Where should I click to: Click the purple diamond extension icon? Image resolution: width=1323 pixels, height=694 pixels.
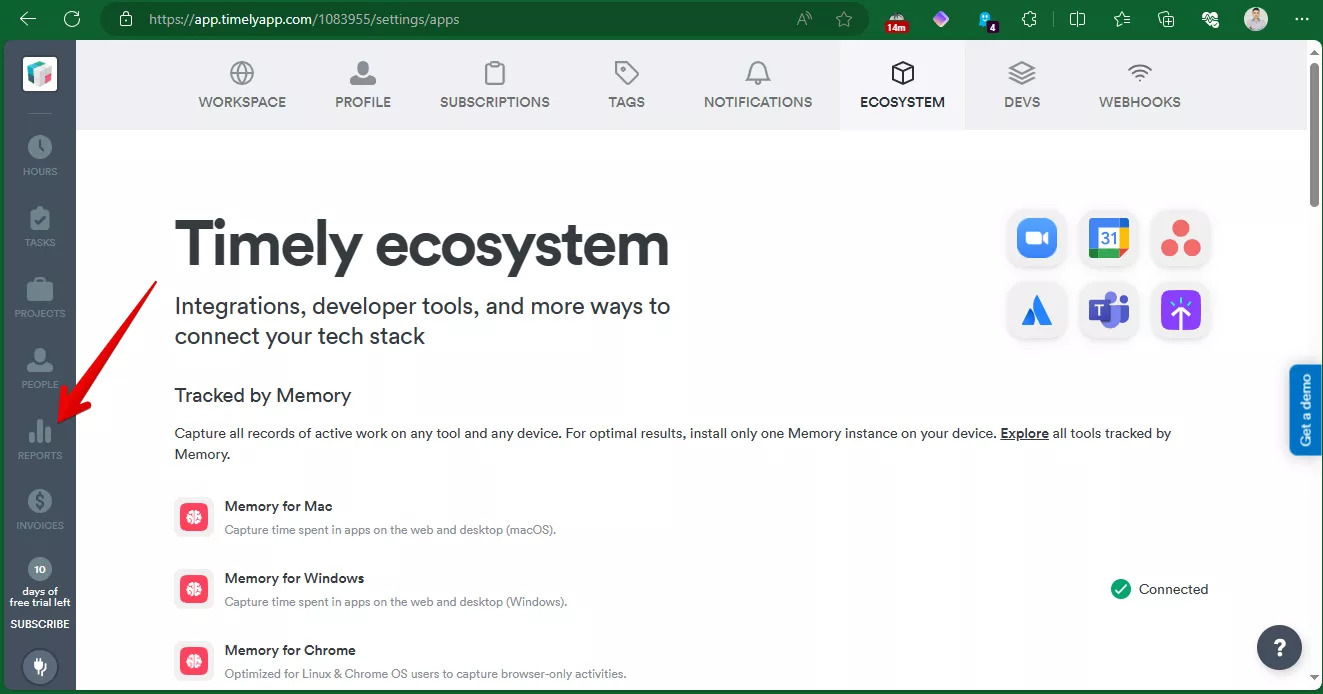click(x=940, y=19)
